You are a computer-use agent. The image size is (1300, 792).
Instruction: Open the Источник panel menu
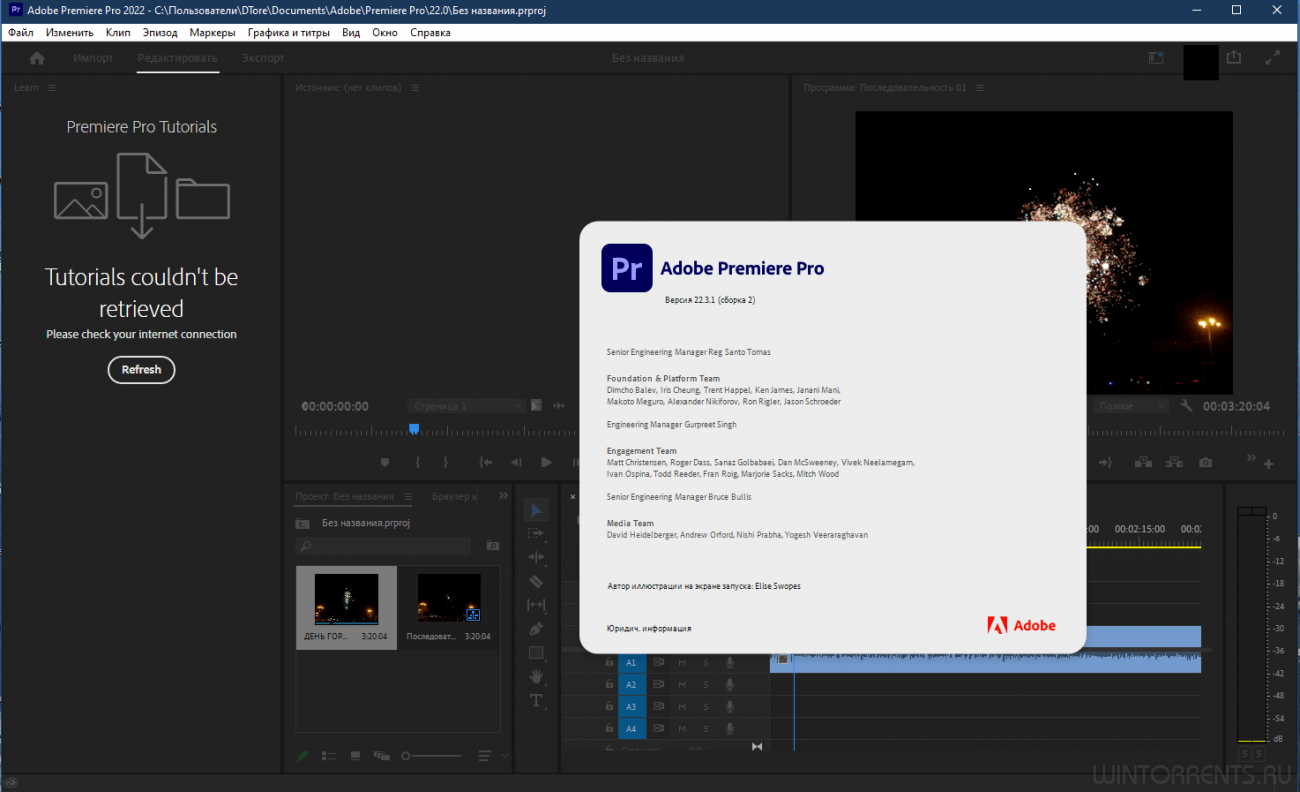click(x=415, y=88)
